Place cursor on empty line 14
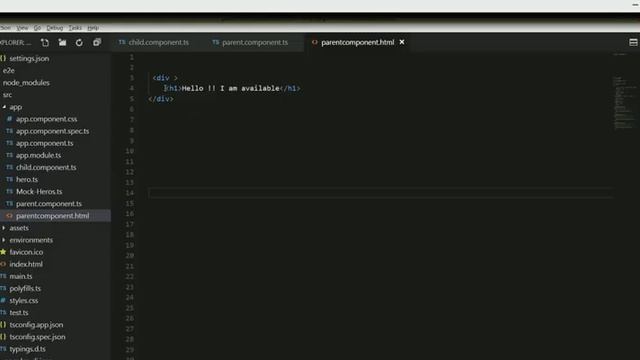The width and height of the screenshot is (640, 360). 380,193
